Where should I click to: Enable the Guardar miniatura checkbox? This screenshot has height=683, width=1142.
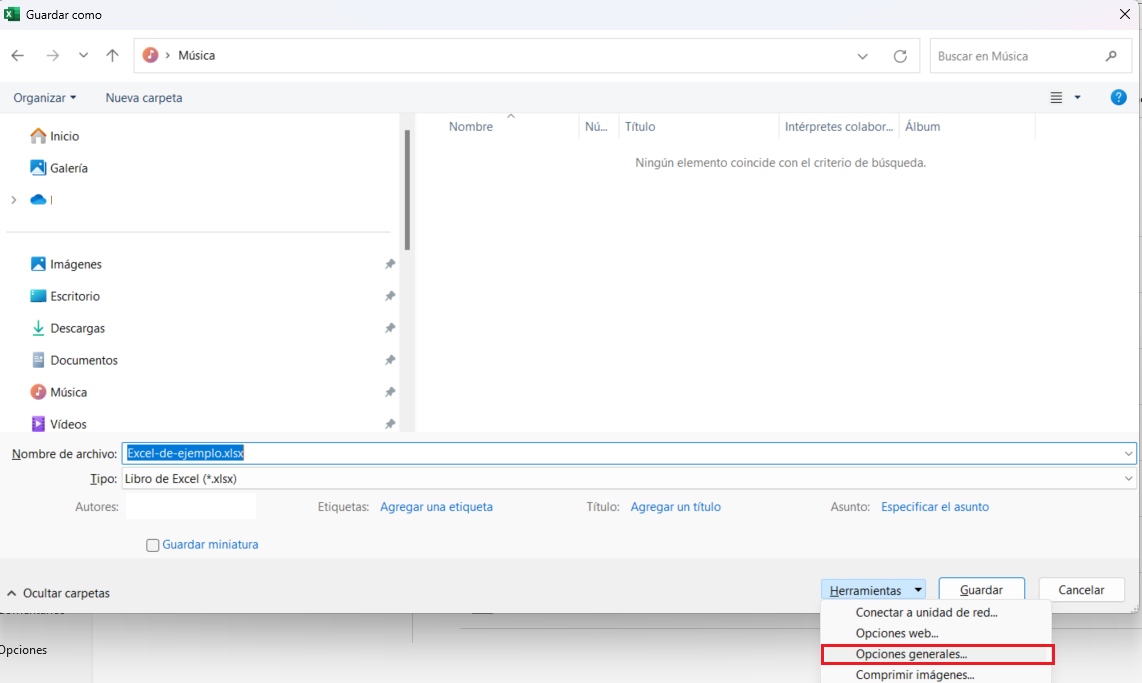coord(152,545)
